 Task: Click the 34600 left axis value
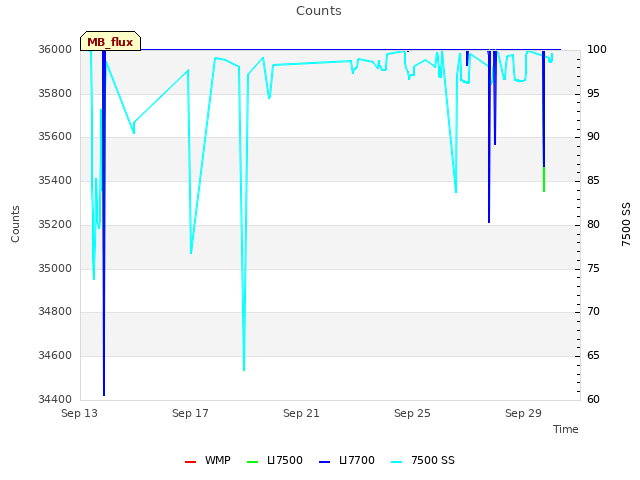55,356
